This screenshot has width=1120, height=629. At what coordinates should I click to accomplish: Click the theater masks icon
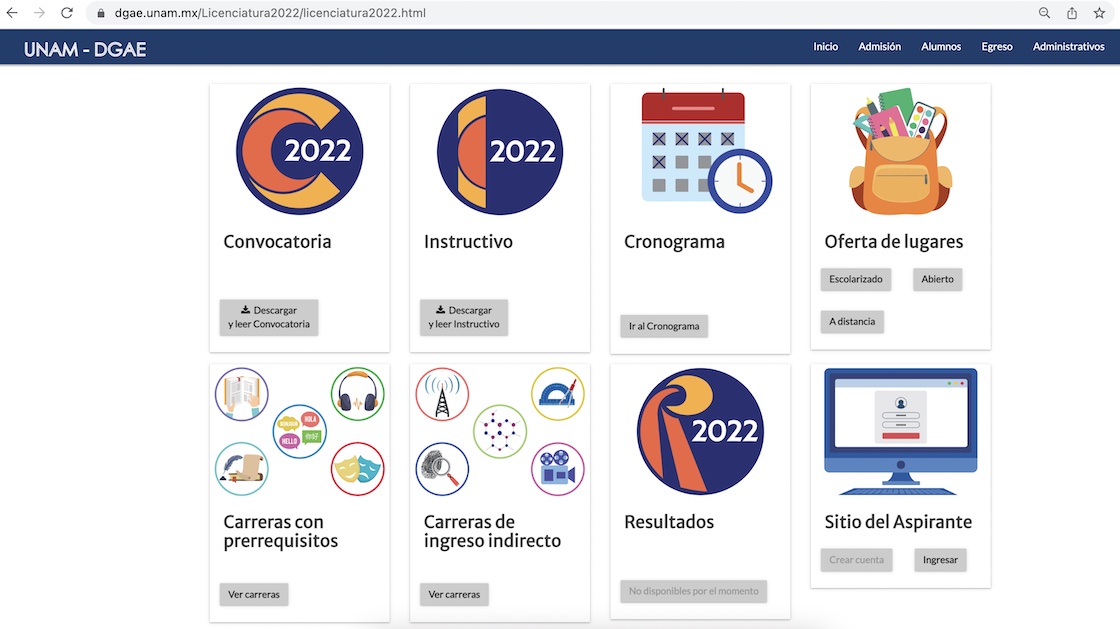click(x=357, y=468)
